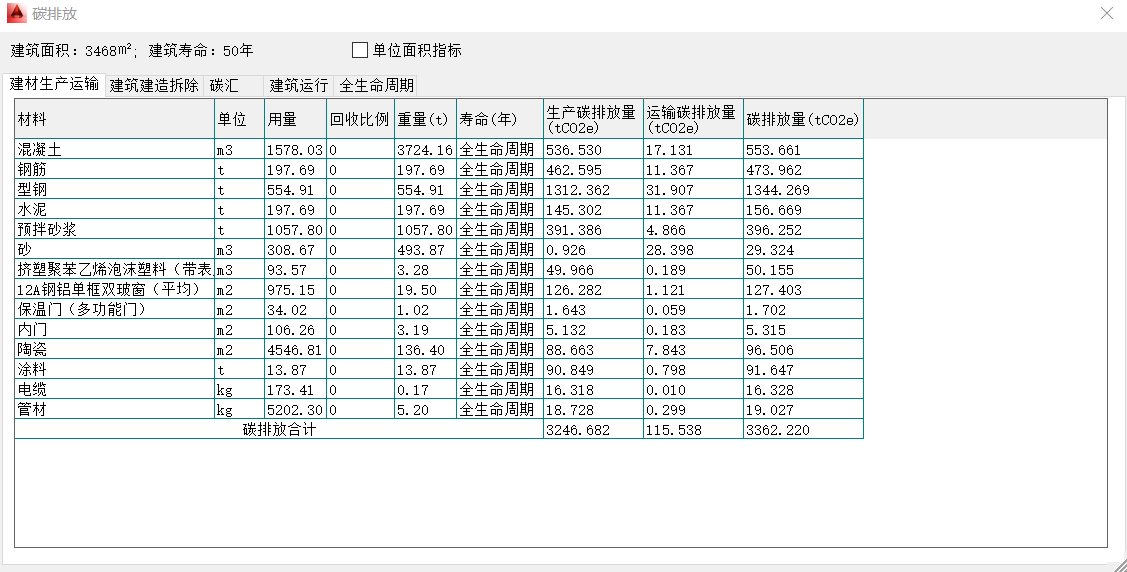
Task: Click the AutoCAD app icon in title bar
Action: tap(16, 14)
